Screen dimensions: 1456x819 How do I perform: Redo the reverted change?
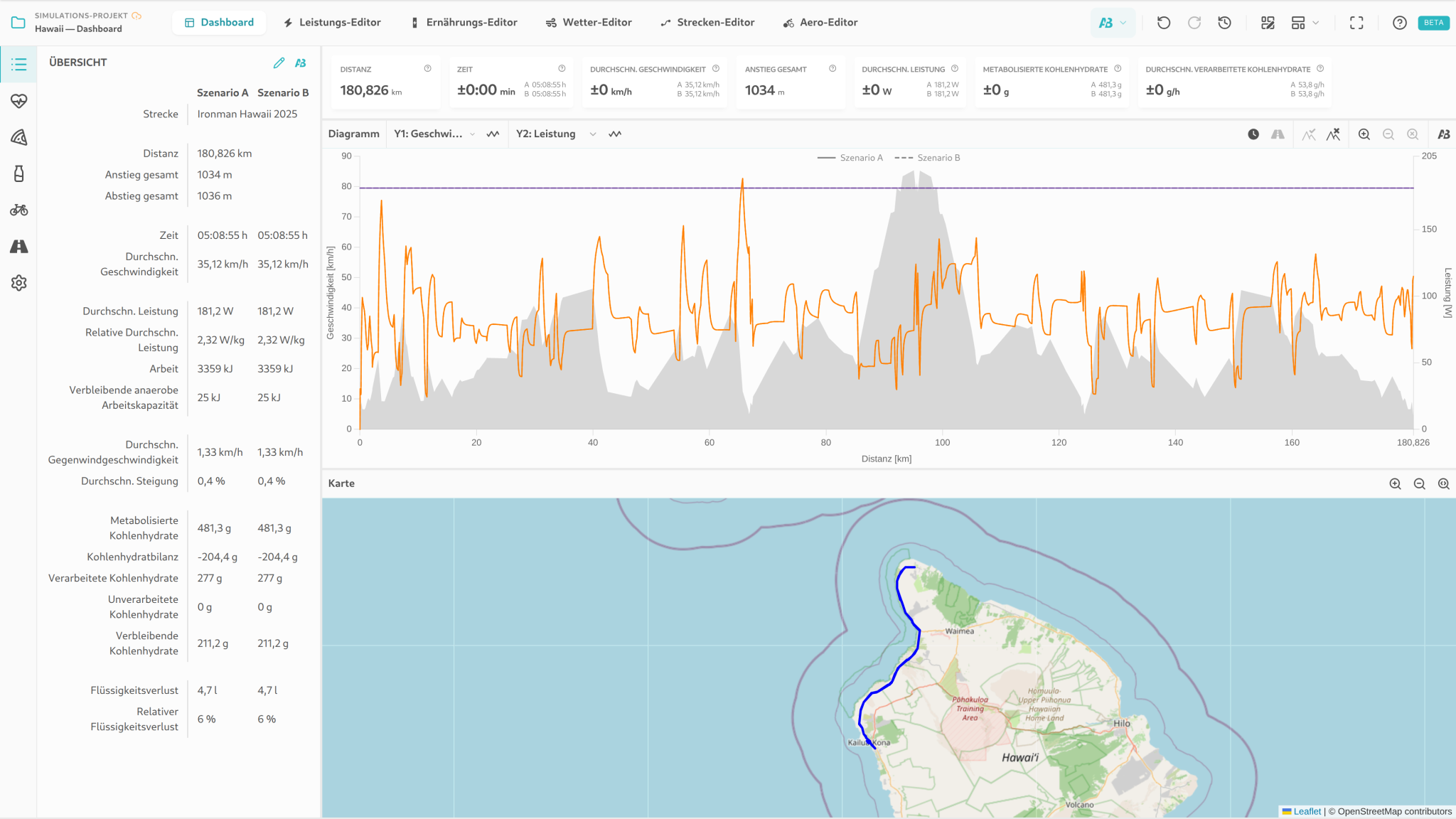1194,23
